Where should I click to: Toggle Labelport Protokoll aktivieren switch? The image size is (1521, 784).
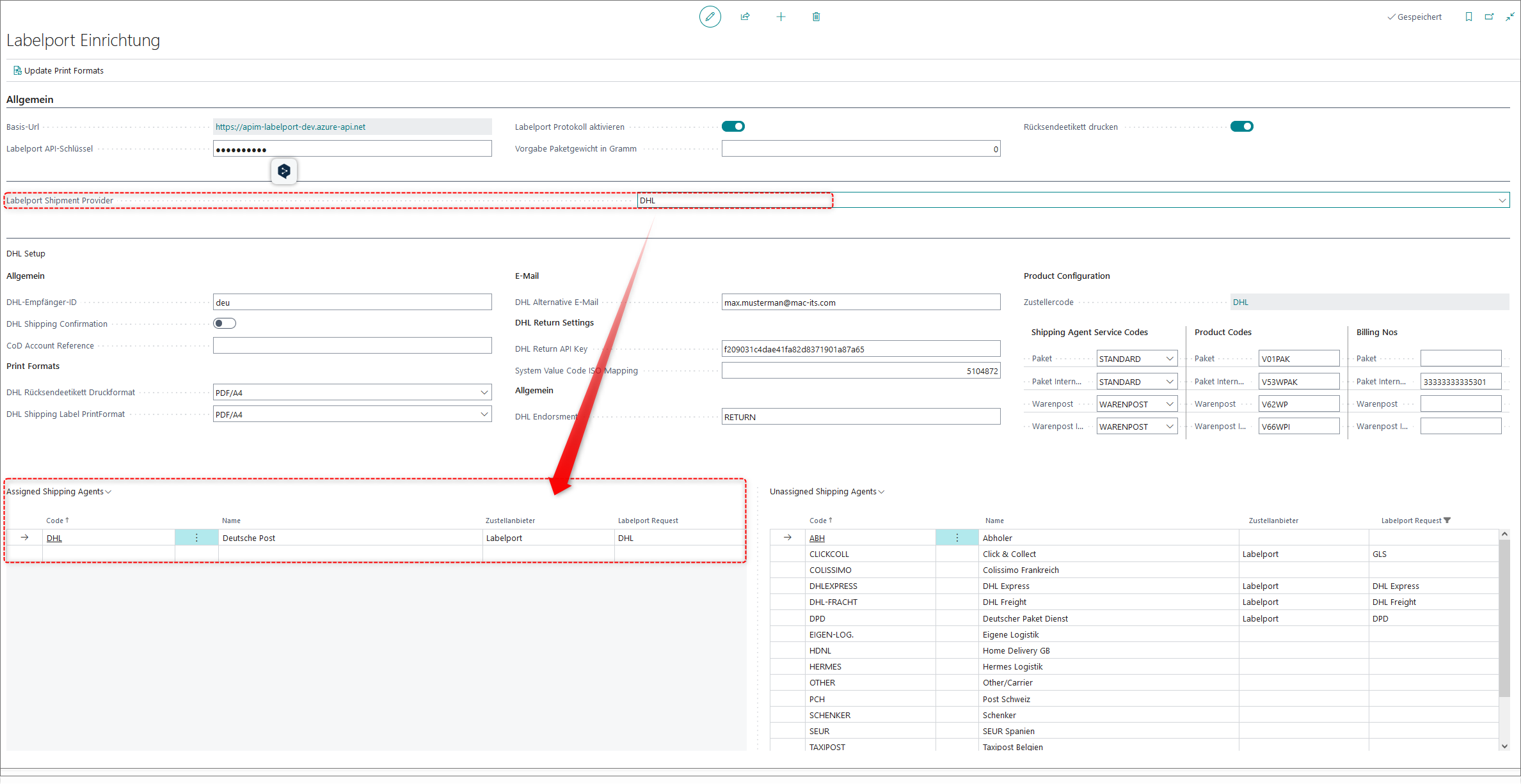tap(733, 127)
